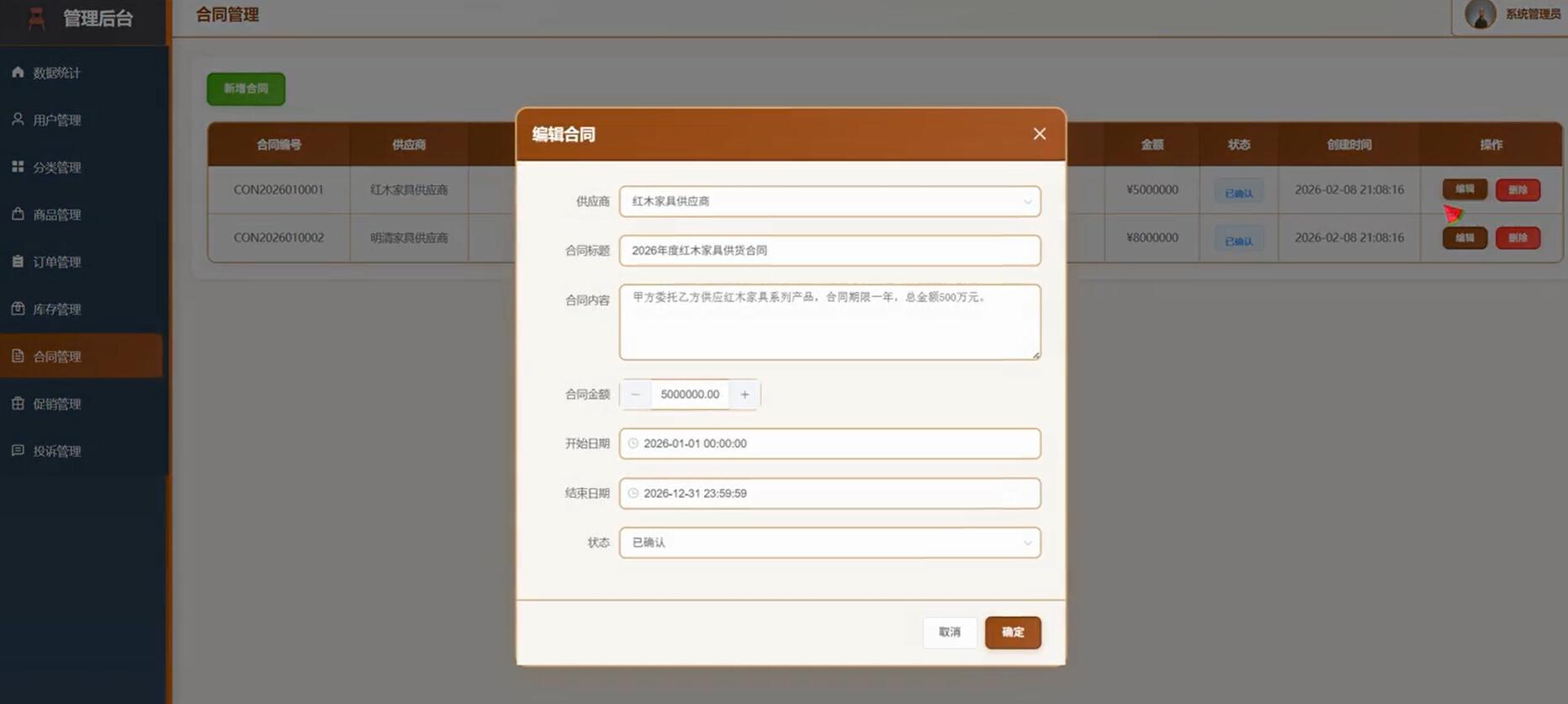Edit contract CON2026010002
The image size is (1568, 704).
pos(1465,238)
